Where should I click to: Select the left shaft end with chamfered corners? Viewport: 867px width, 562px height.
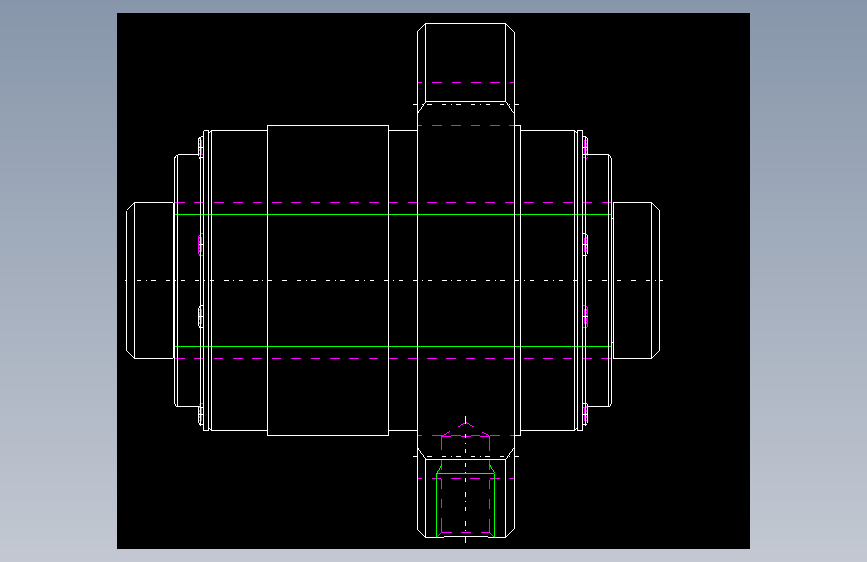coord(150,280)
